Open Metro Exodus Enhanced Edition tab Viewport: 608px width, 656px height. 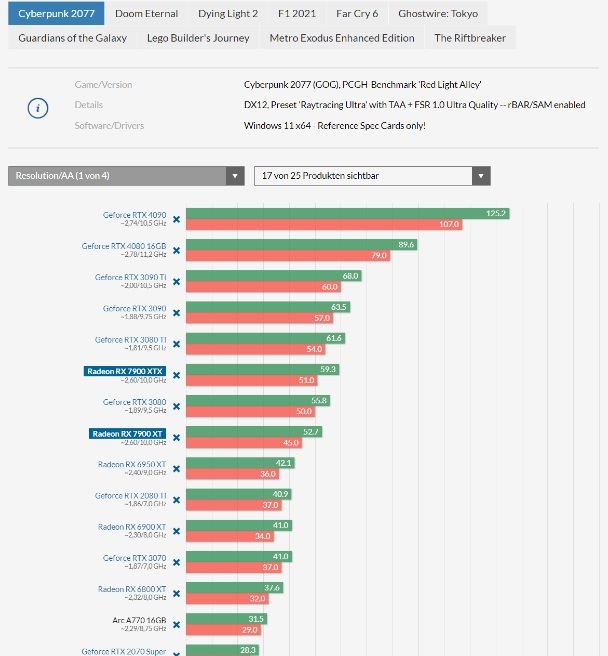[x=342, y=38]
